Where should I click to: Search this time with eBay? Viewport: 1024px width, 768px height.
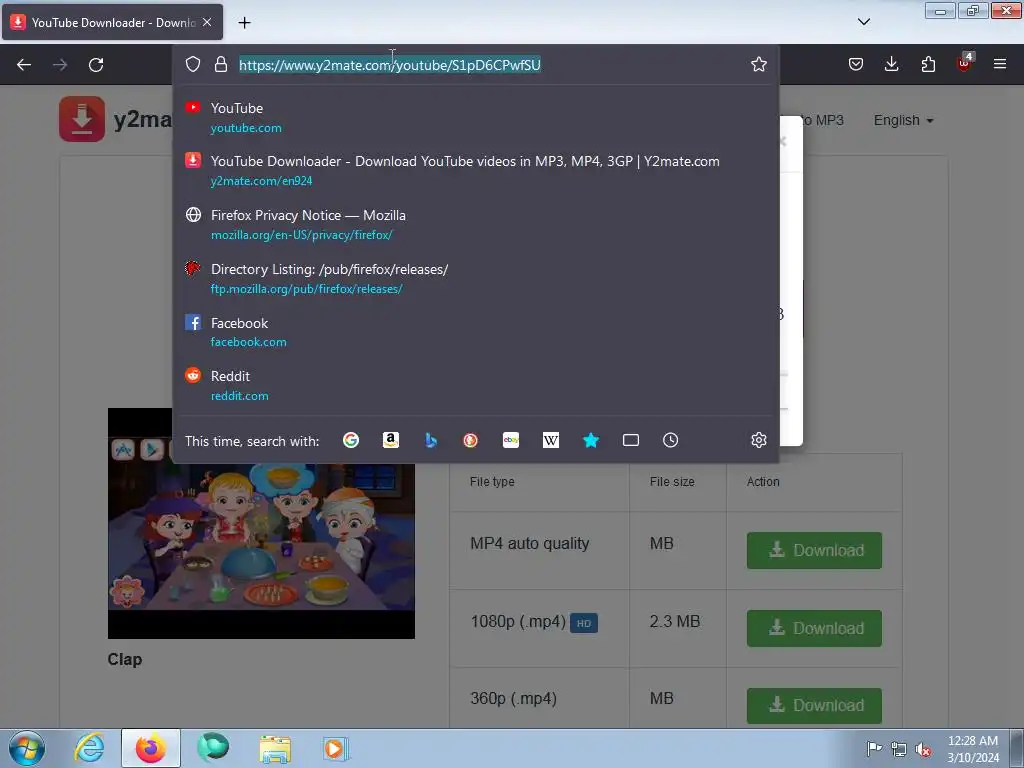pyautogui.click(x=511, y=440)
